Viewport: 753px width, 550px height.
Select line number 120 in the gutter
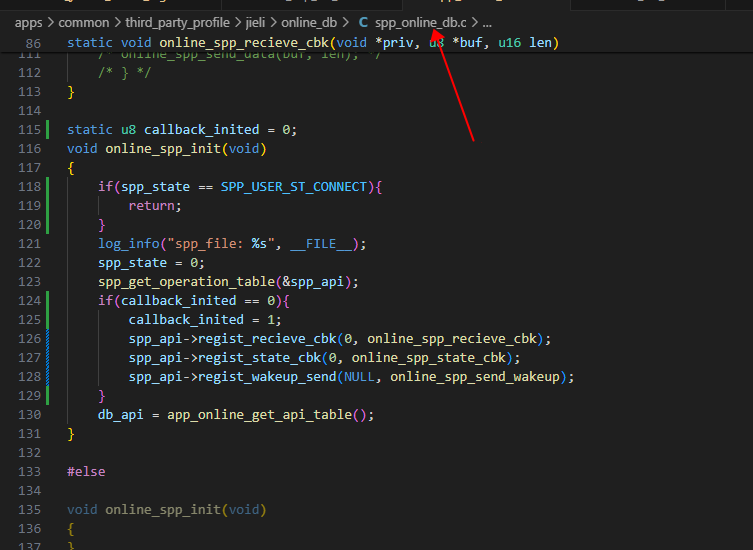tap(29, 225)
